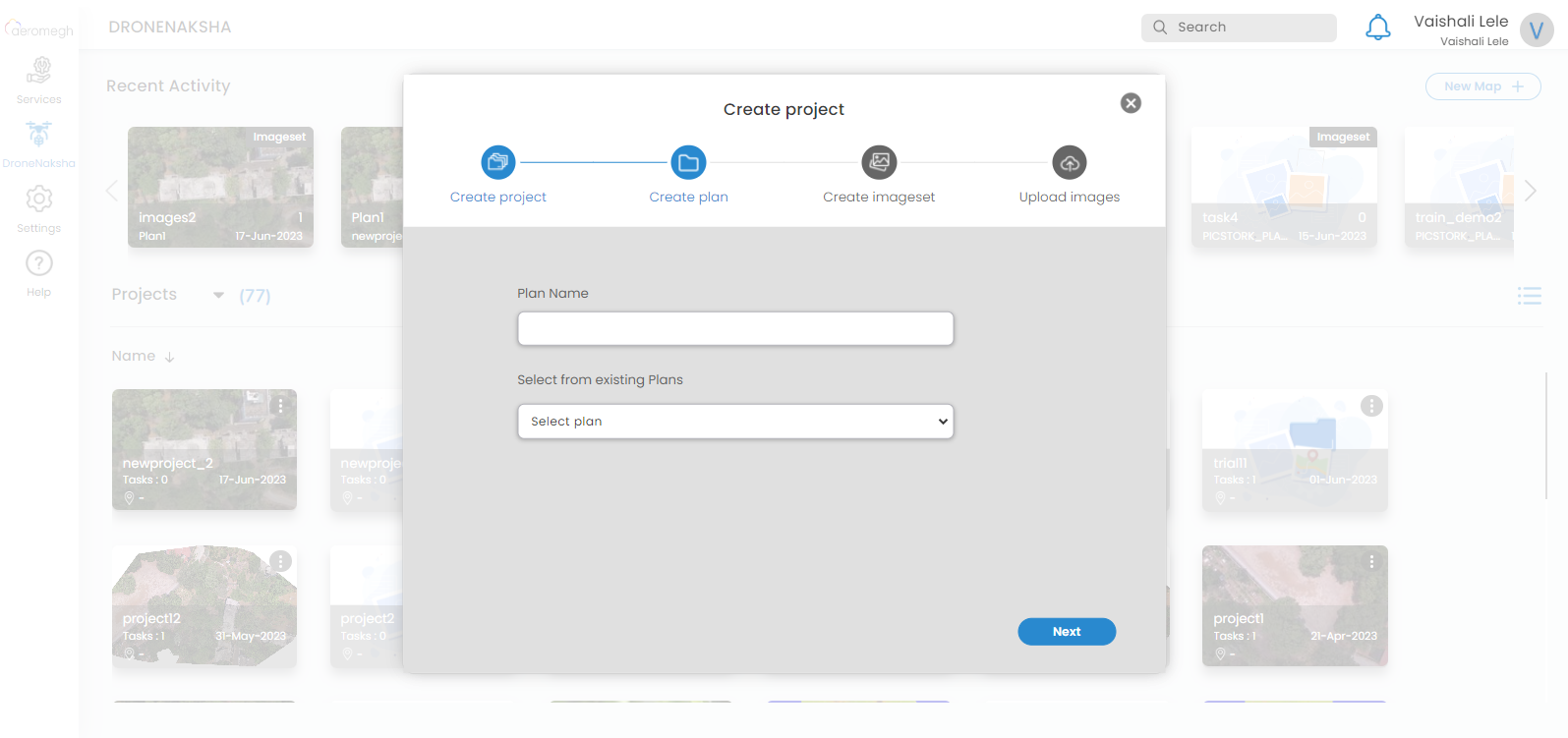Click the Next button

[x=1067, y=632]
